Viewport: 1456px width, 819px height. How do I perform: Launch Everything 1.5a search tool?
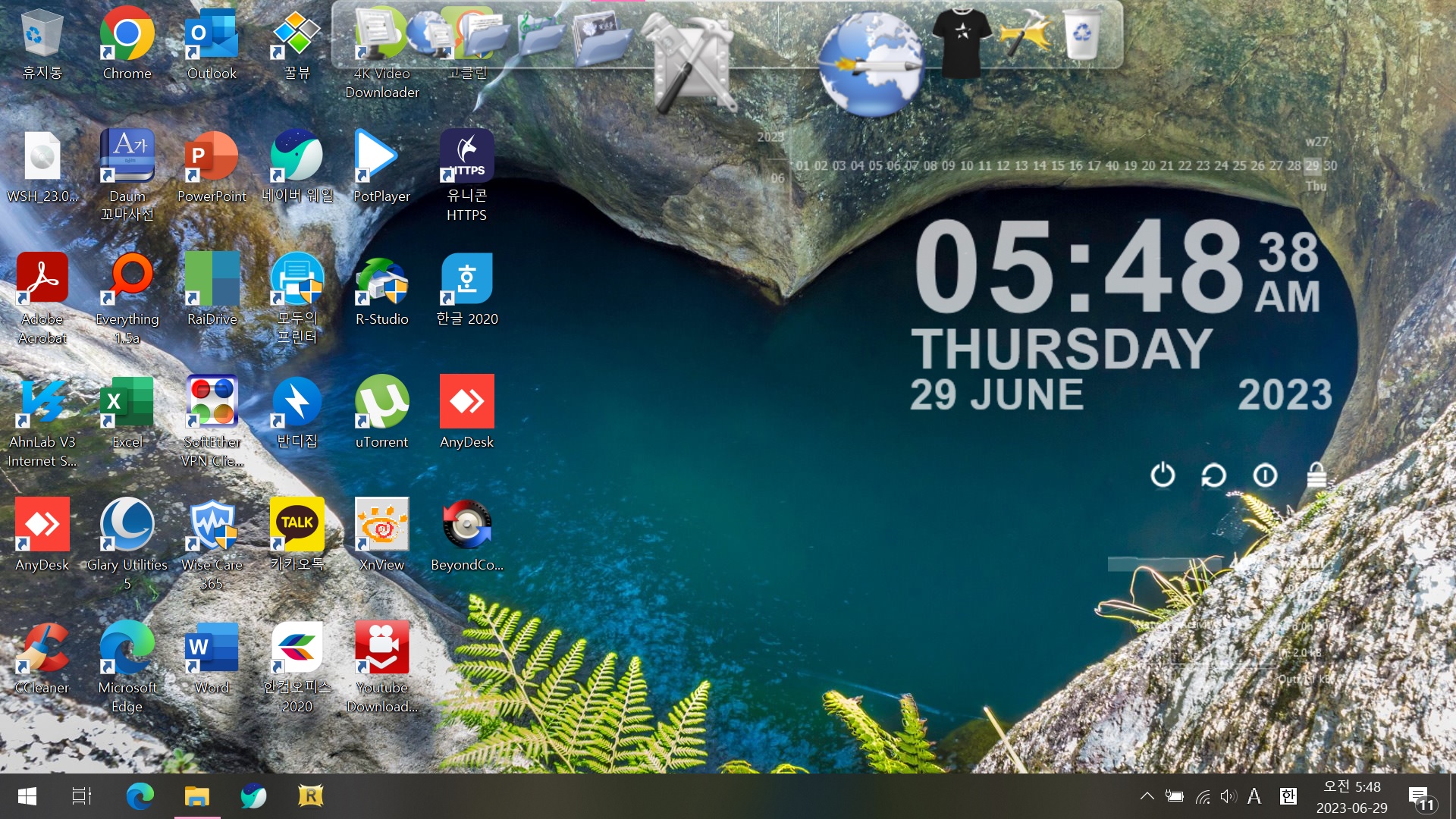pos(127,299)
